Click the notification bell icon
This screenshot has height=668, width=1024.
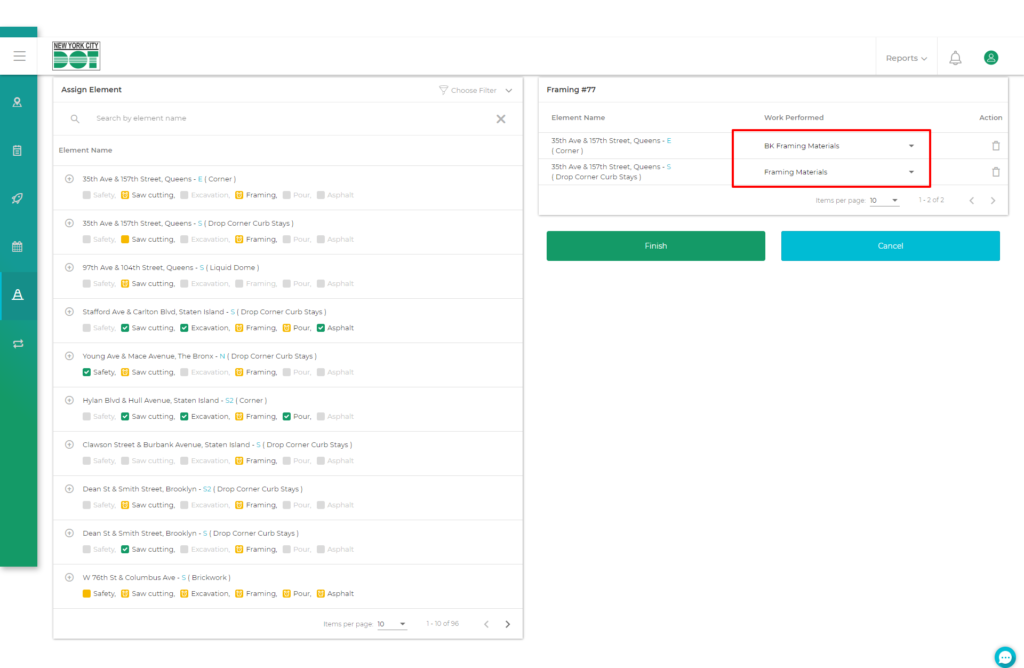coord(955,58)
